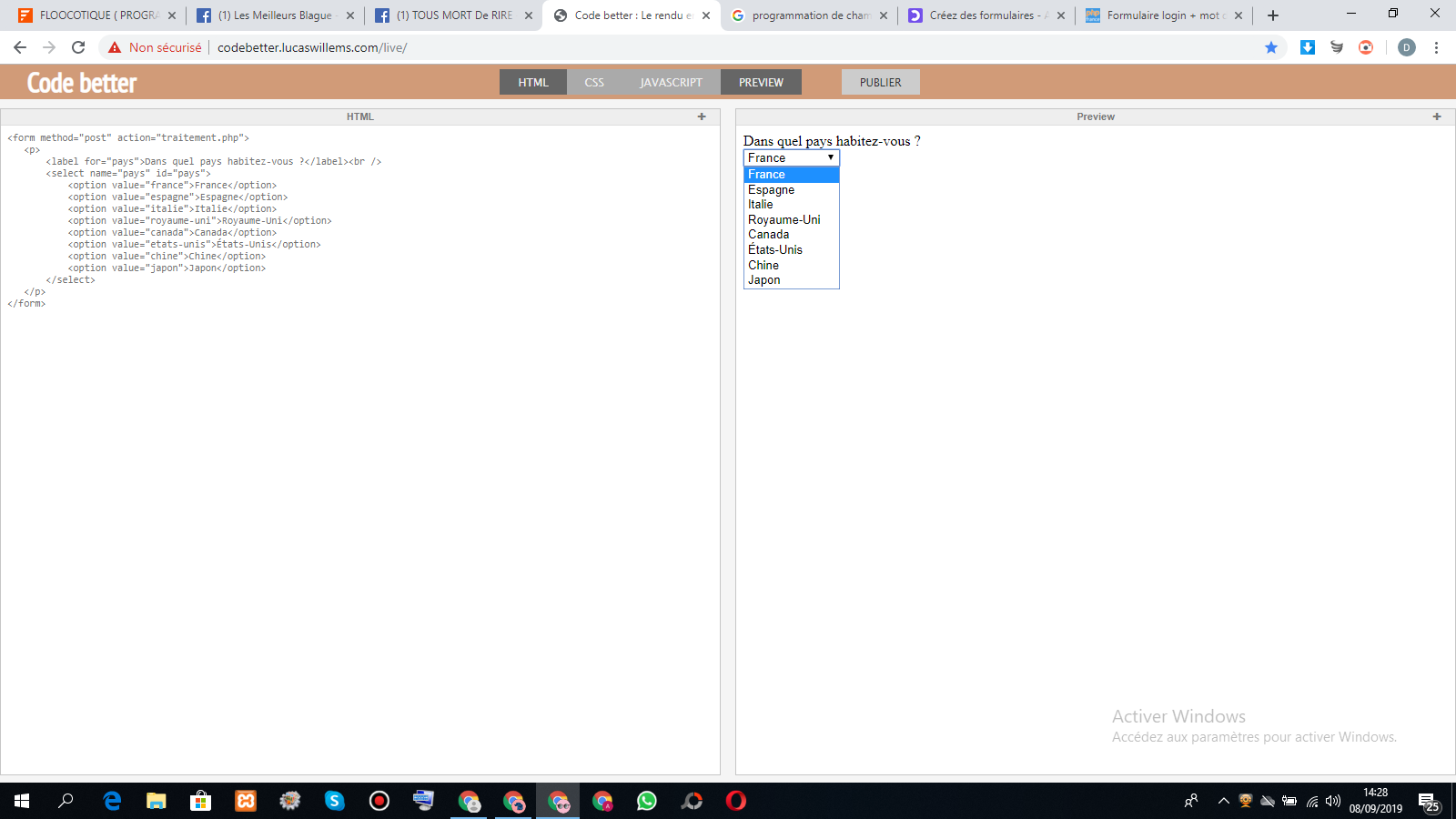Open WhatsApp from the taskbar

click(647, 801)
